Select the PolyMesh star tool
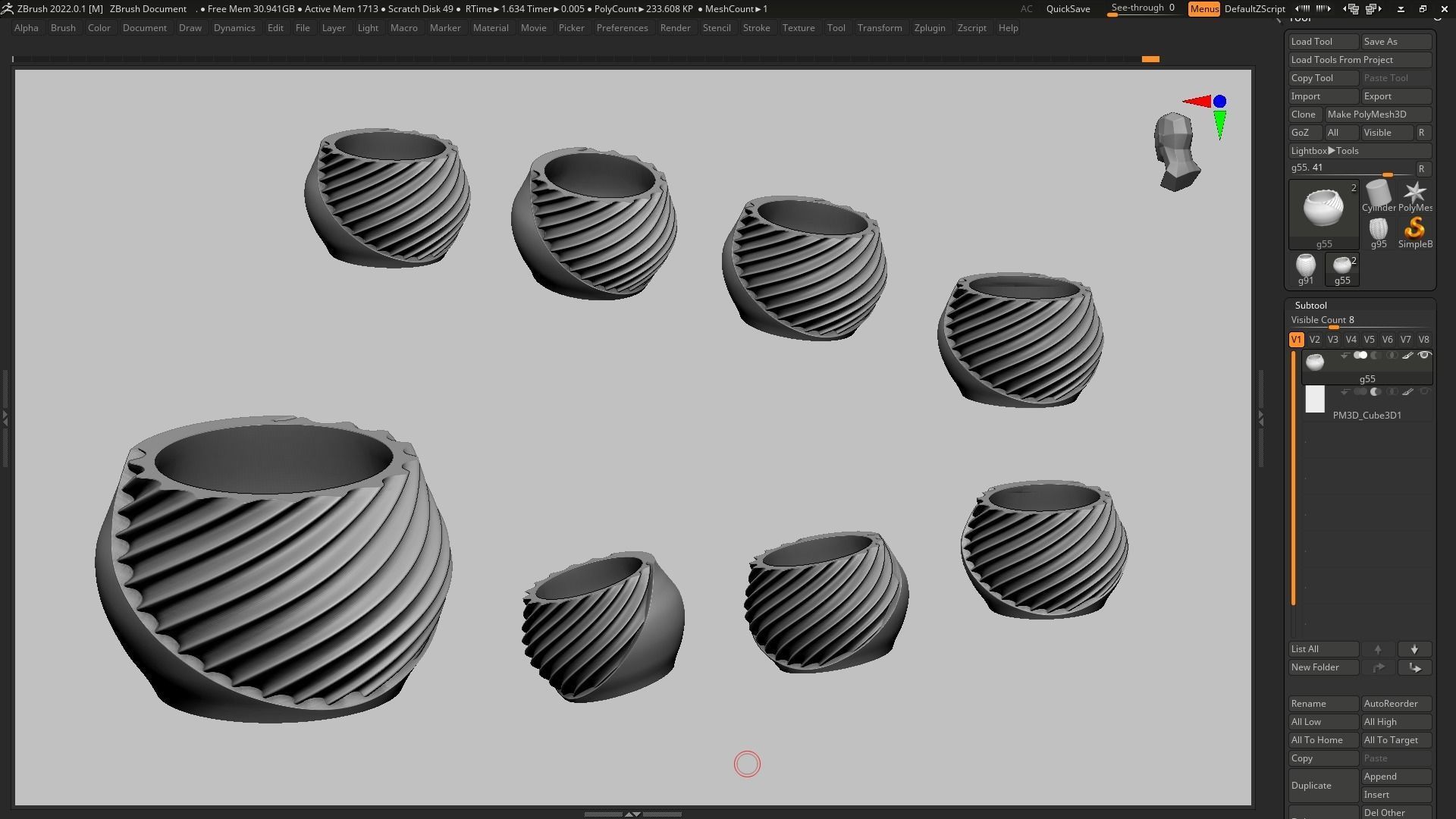 [1414, 194]
